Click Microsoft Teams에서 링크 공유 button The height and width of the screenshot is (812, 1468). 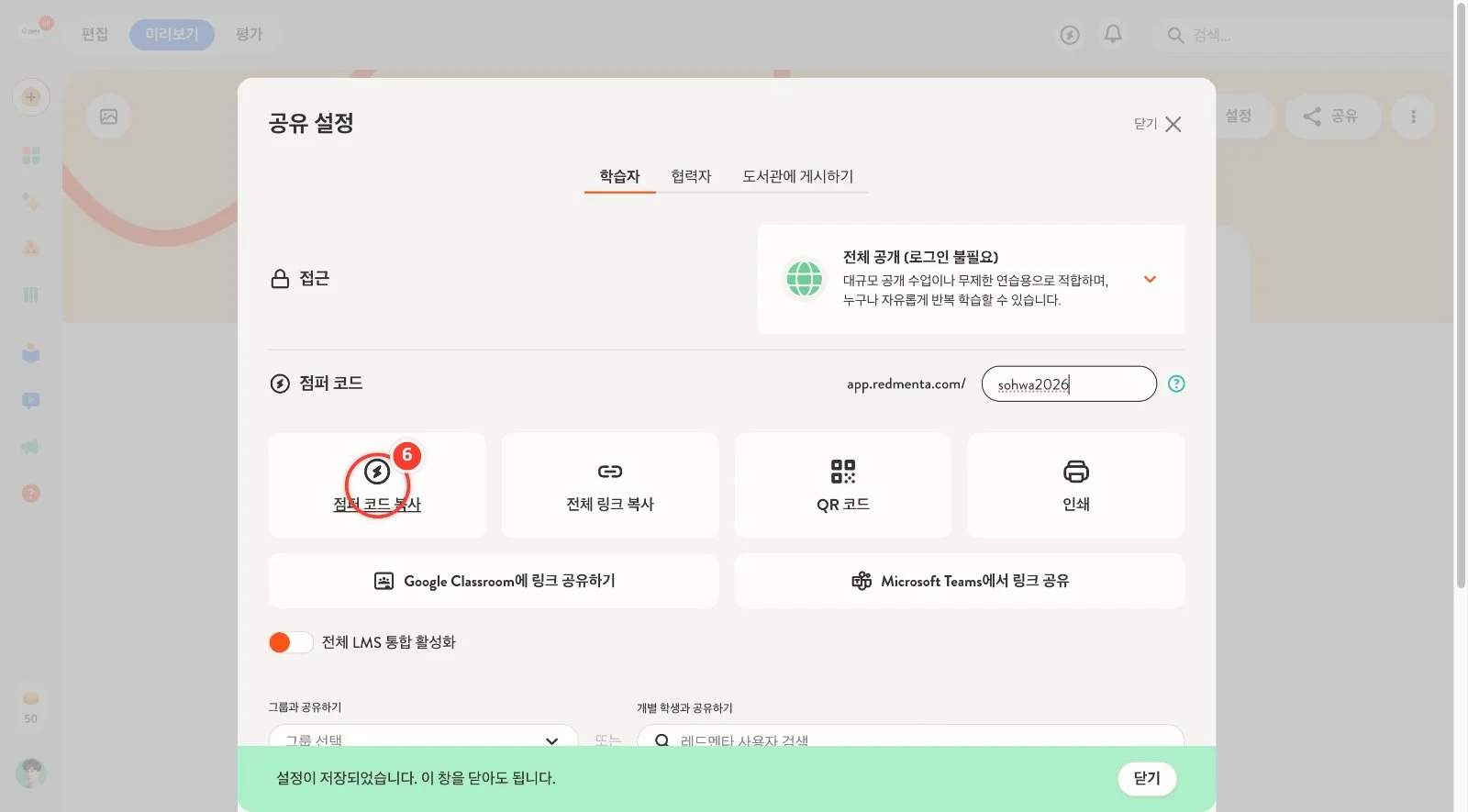coord(960,581)
